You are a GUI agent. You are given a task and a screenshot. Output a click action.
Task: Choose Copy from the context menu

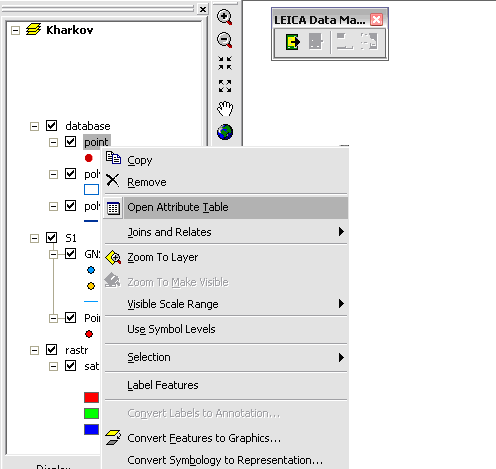click(226, 160)
